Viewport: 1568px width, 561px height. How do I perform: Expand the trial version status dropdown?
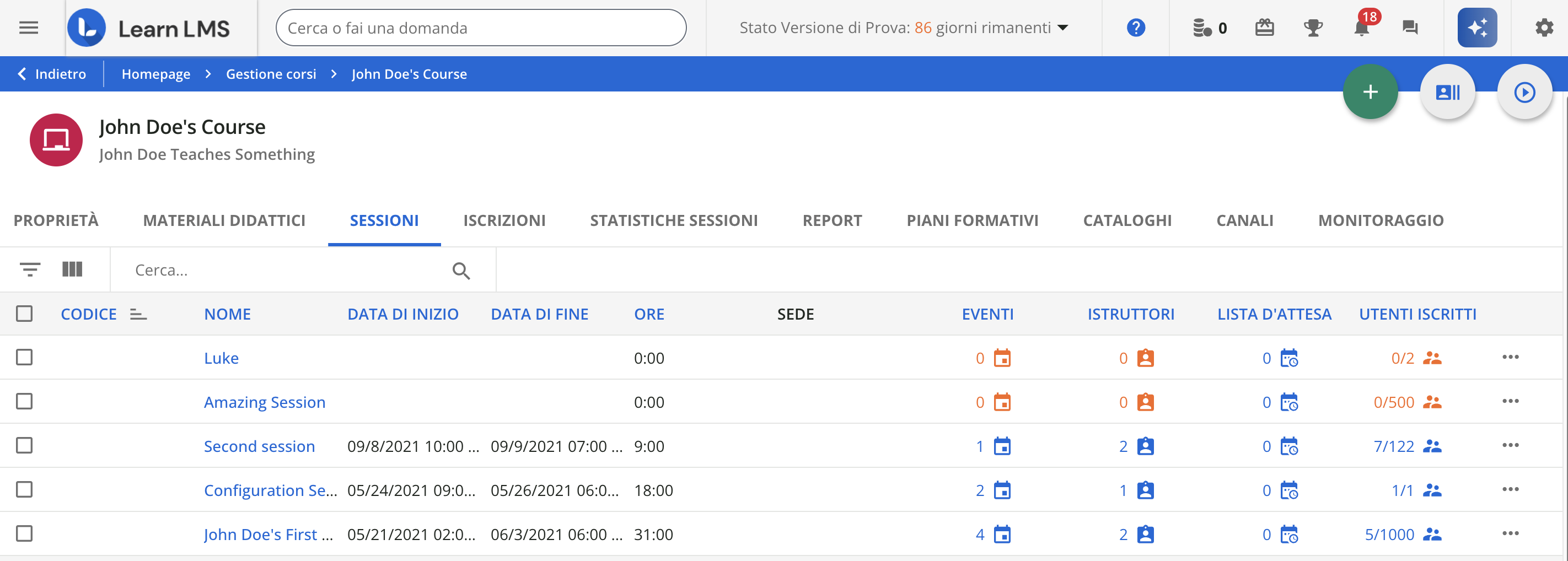pos(1063,28)
